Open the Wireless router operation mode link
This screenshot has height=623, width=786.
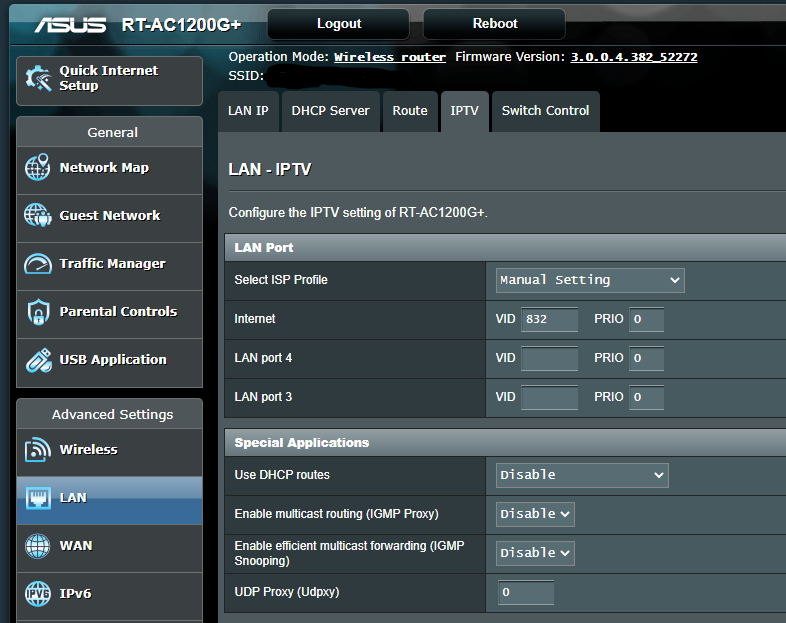tap(390, 57)
